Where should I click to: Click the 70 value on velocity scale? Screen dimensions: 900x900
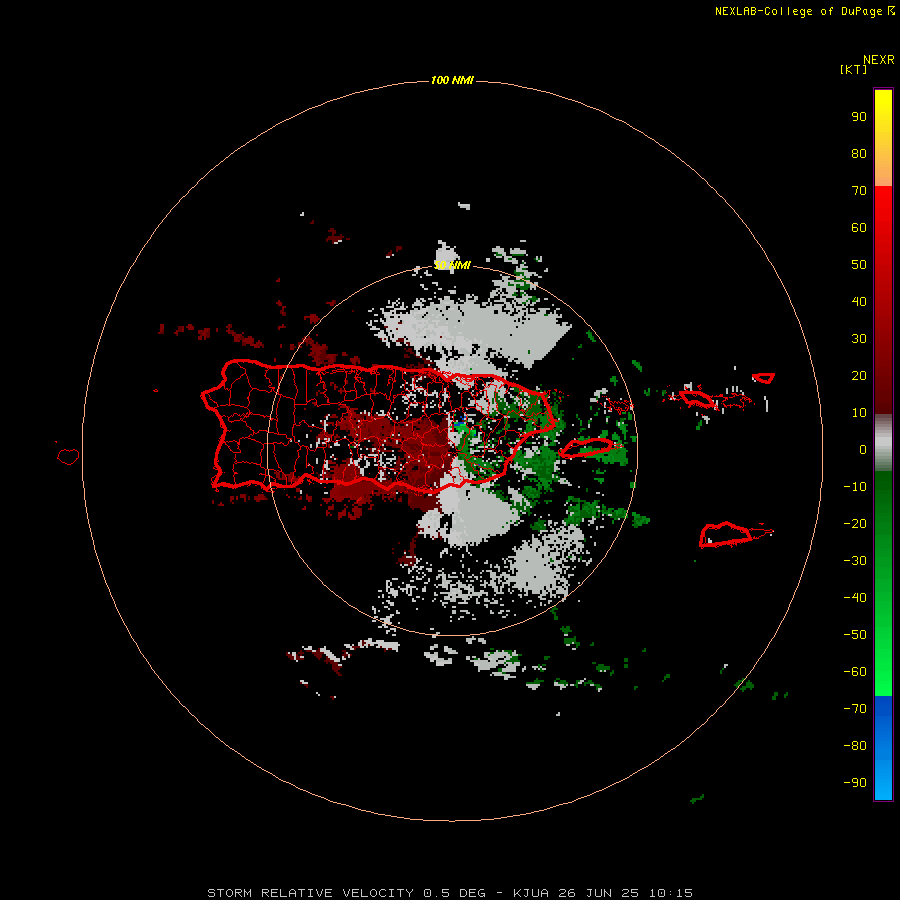859,191
